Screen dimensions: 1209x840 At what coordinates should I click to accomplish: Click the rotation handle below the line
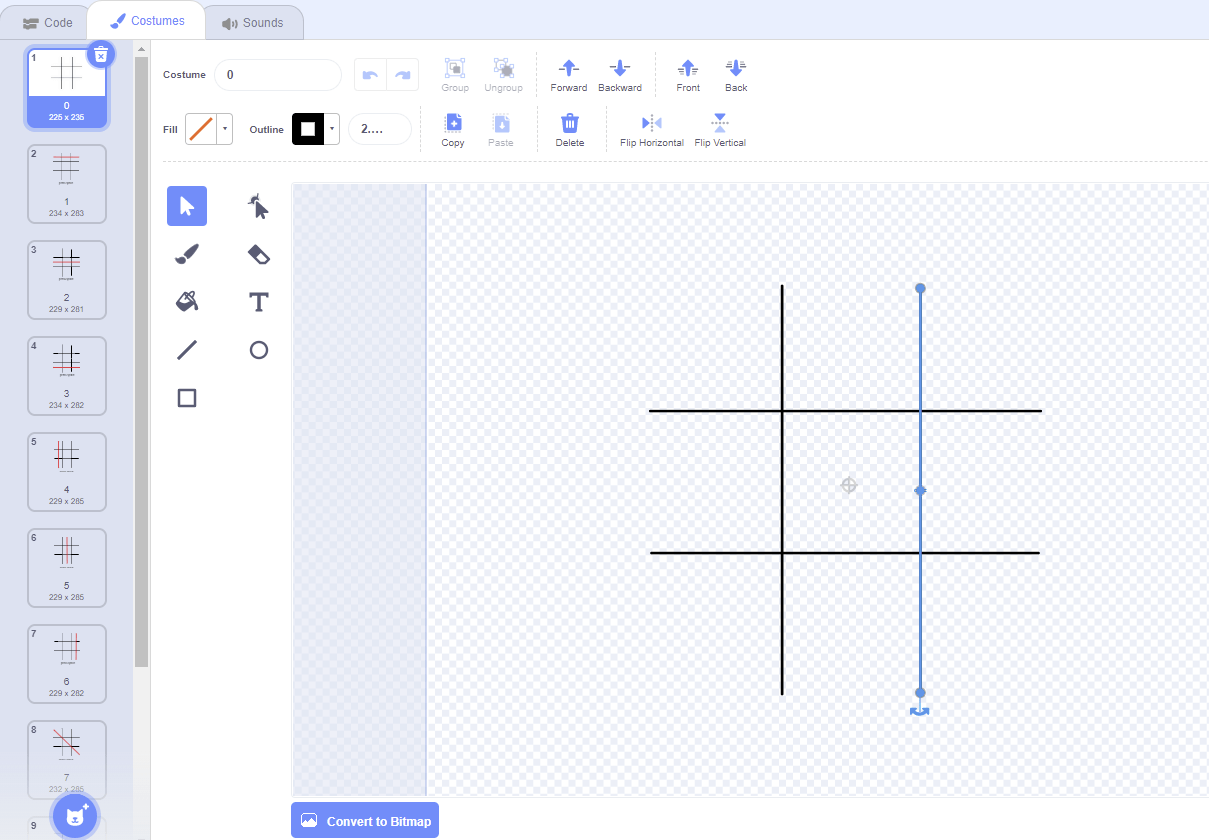tap(920, 711)
